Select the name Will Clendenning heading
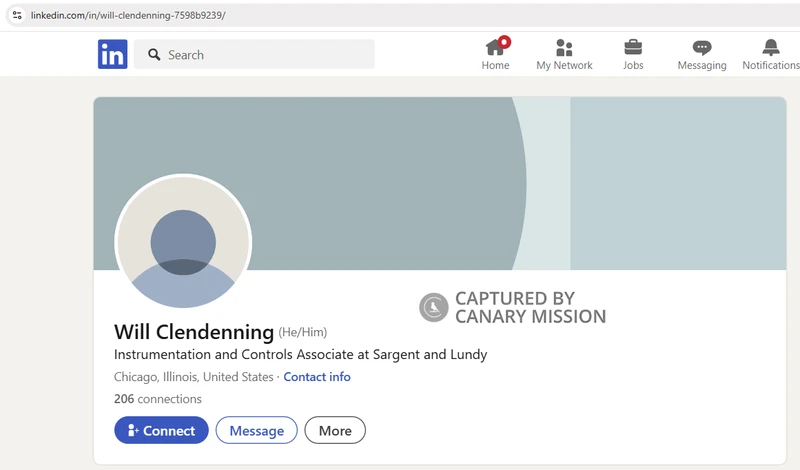 tap(194, 332)
